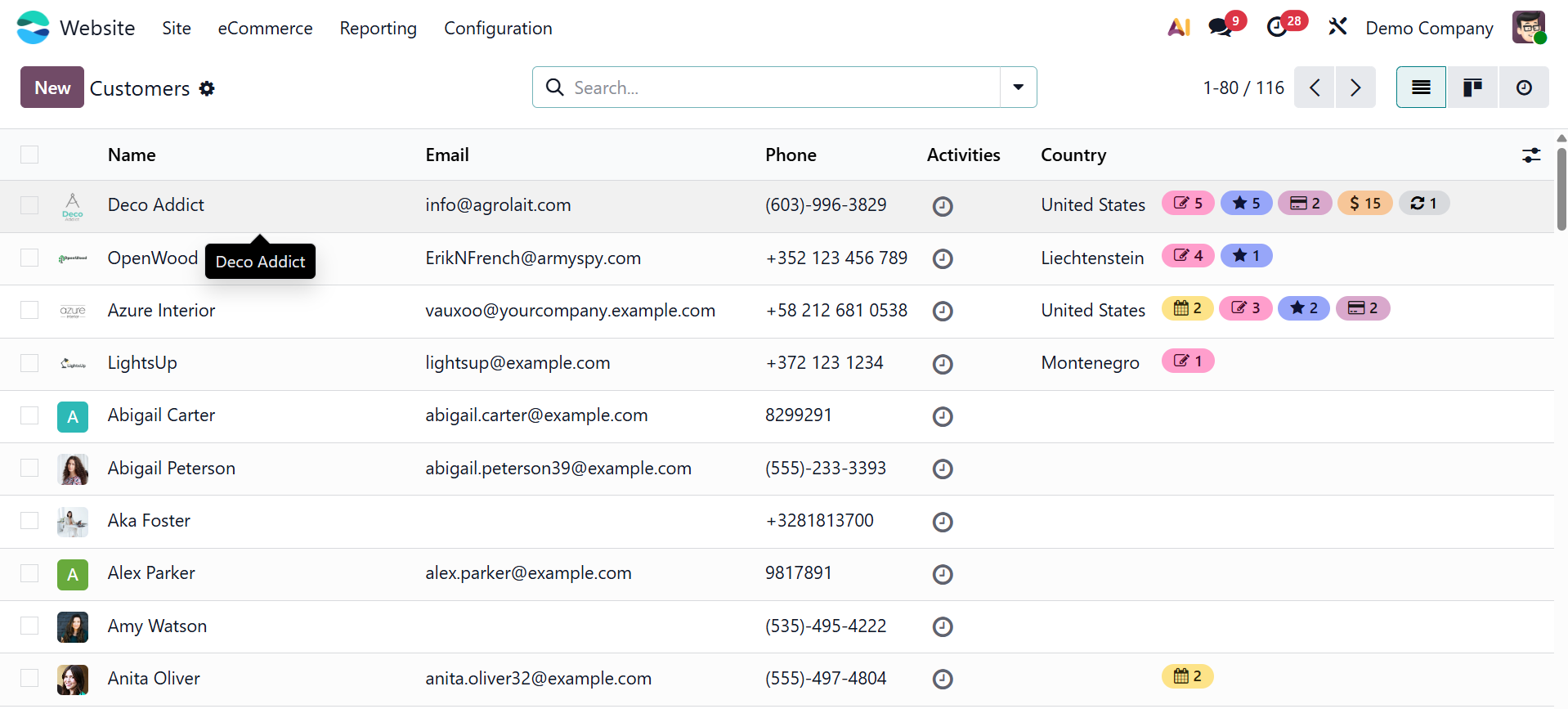Viewport: 1568px width, 709px height.
Task: Go to next page of customers
Action: (1355, 88)
